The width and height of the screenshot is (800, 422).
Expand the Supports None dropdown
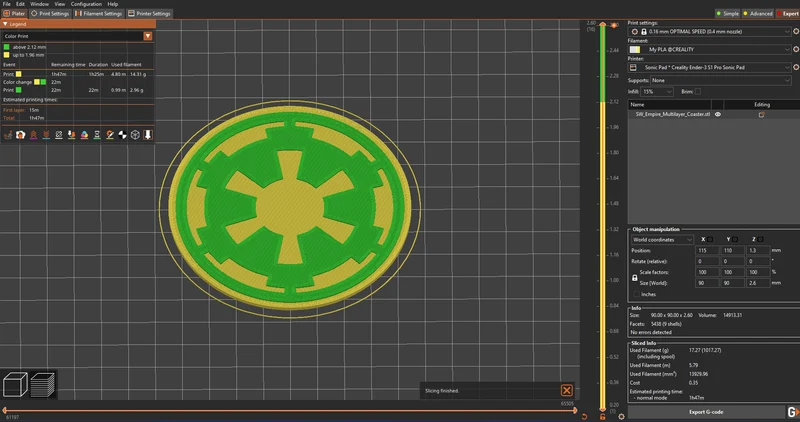click(720, 81)
